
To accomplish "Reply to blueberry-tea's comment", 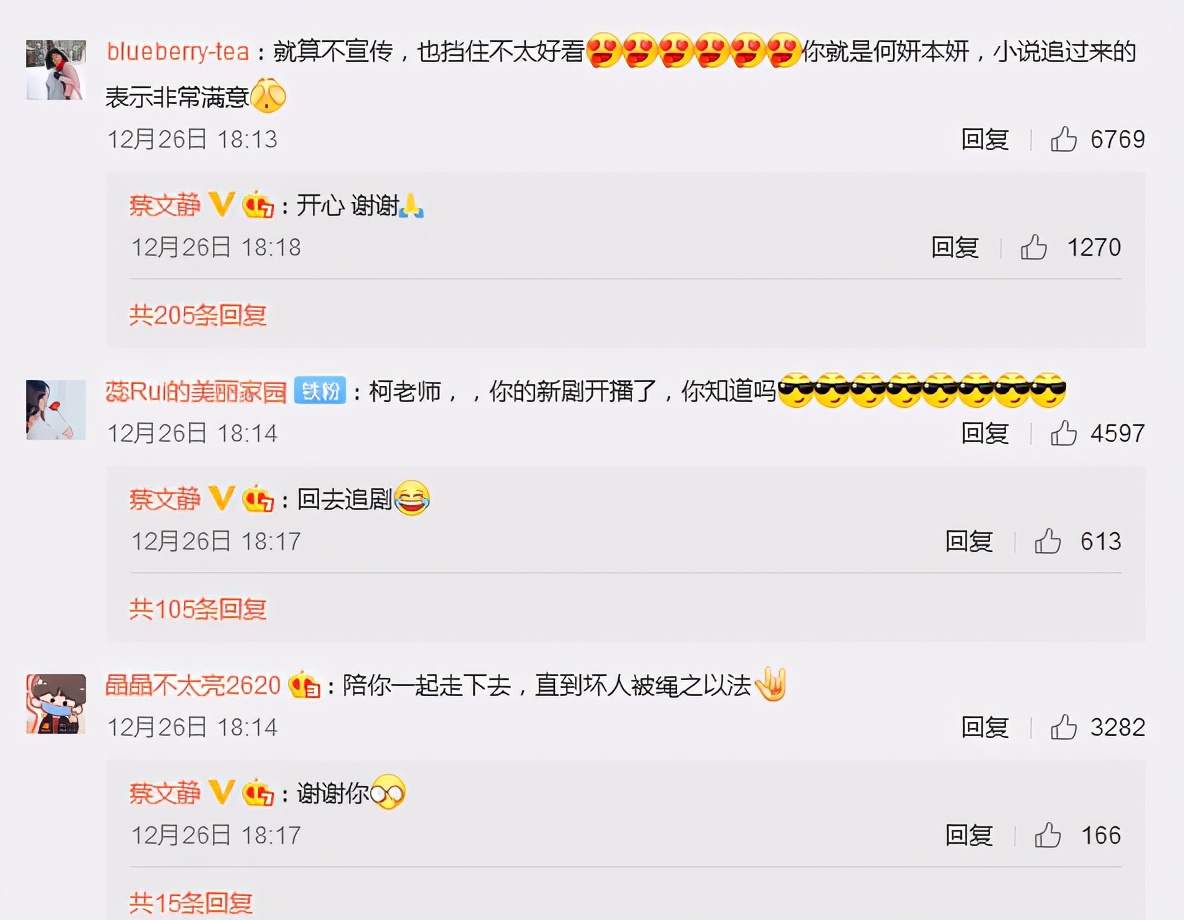I will 985,139.
